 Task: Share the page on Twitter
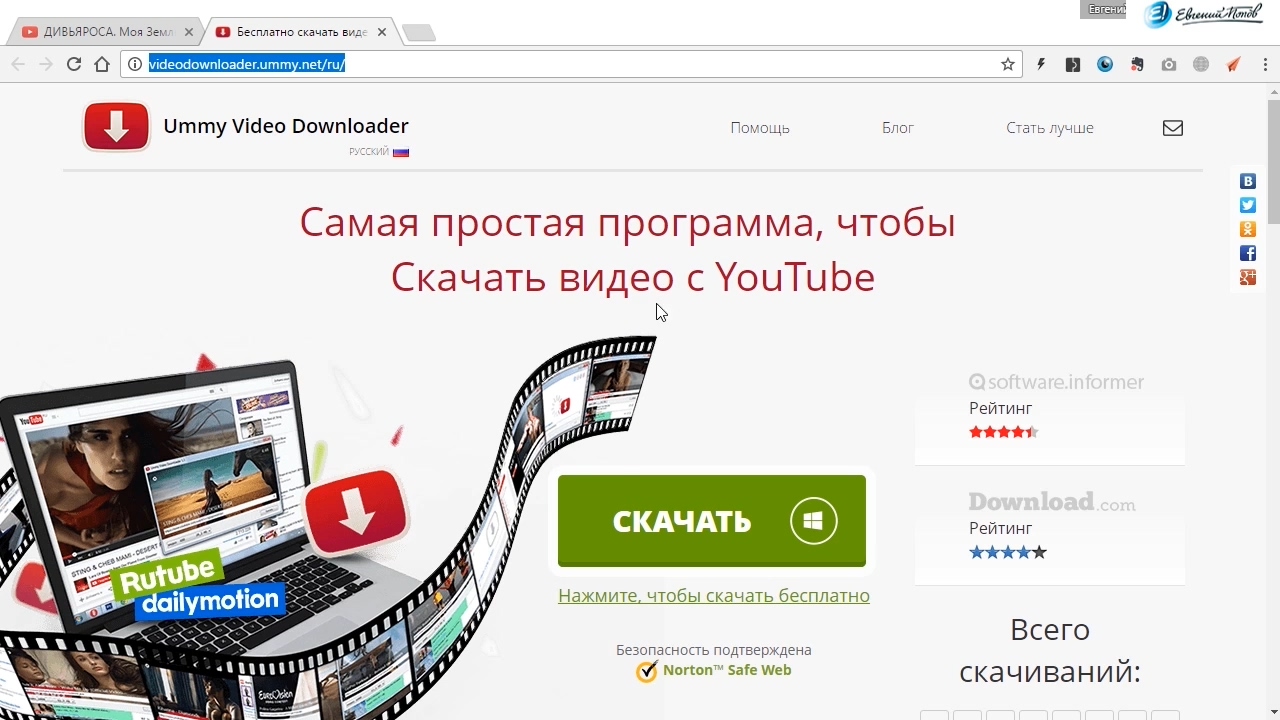click(x=1248, y=205)
